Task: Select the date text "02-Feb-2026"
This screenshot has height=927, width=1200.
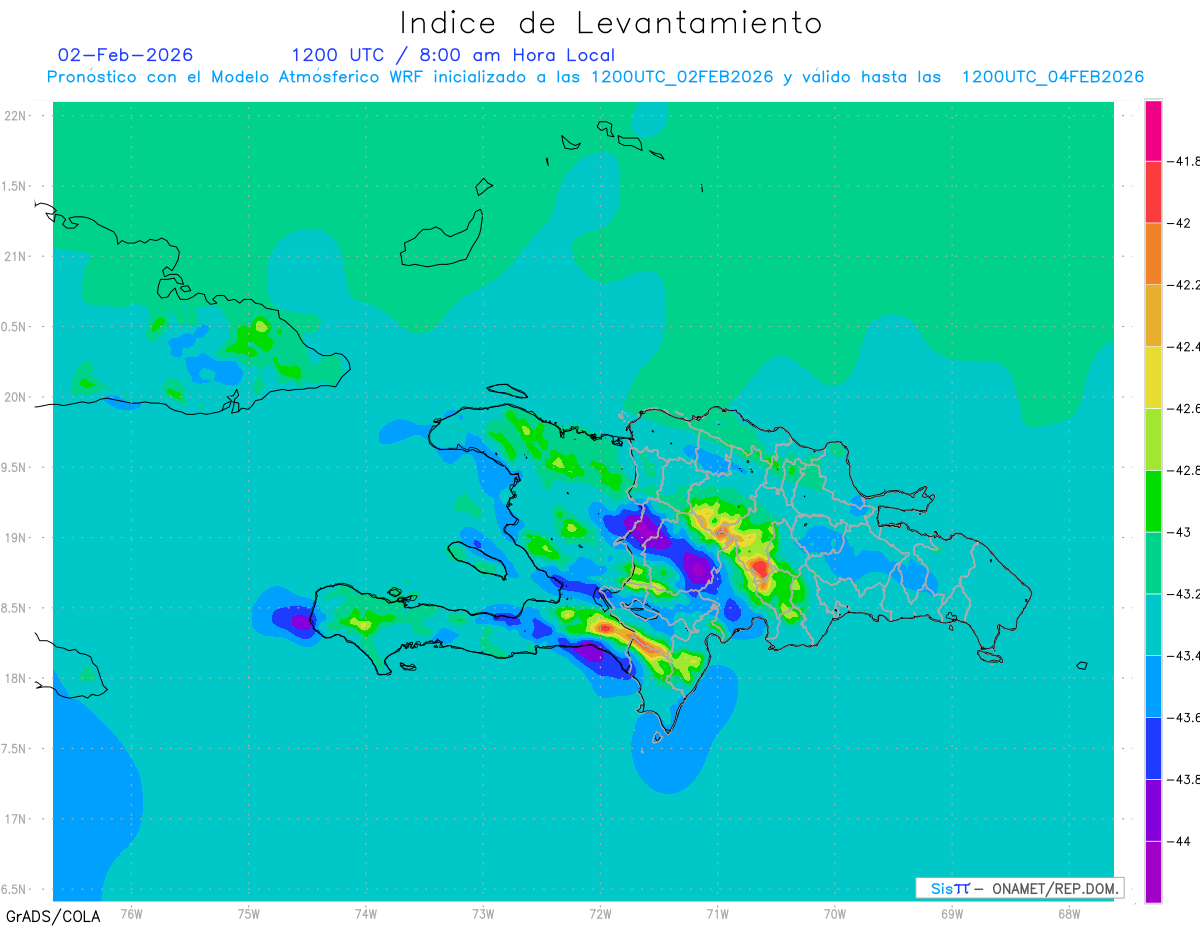Action: tap(126, 55)
